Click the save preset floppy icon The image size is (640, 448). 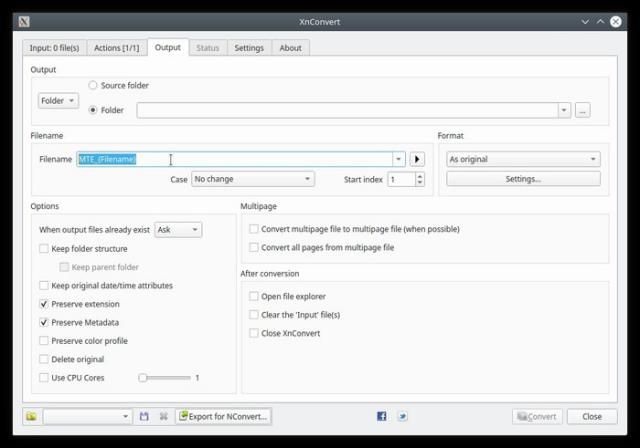(x=144, y=416)
